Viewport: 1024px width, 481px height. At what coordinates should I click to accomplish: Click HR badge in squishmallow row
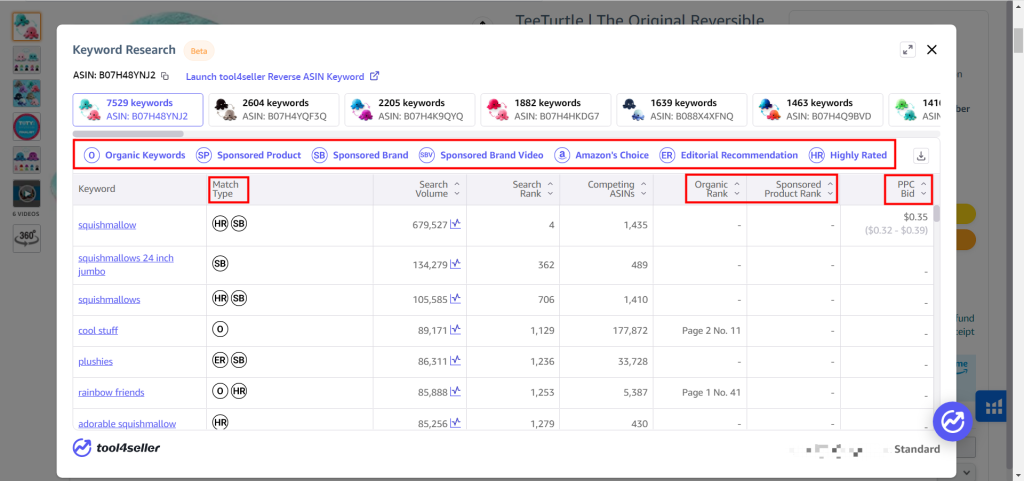(220, 224)
